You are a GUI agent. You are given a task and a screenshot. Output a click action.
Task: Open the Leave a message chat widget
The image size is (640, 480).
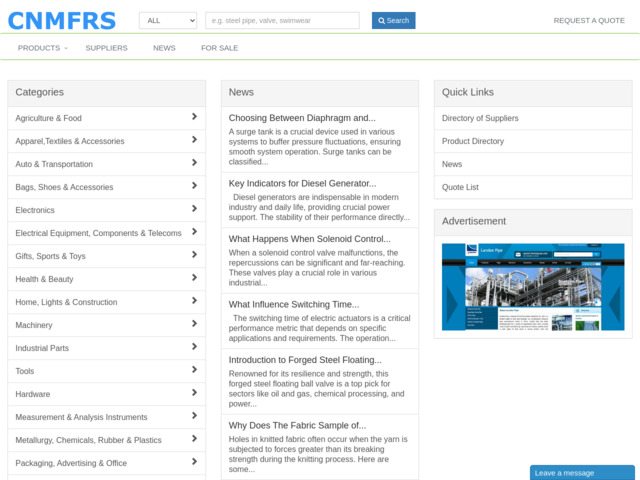(x=582, y=472)
